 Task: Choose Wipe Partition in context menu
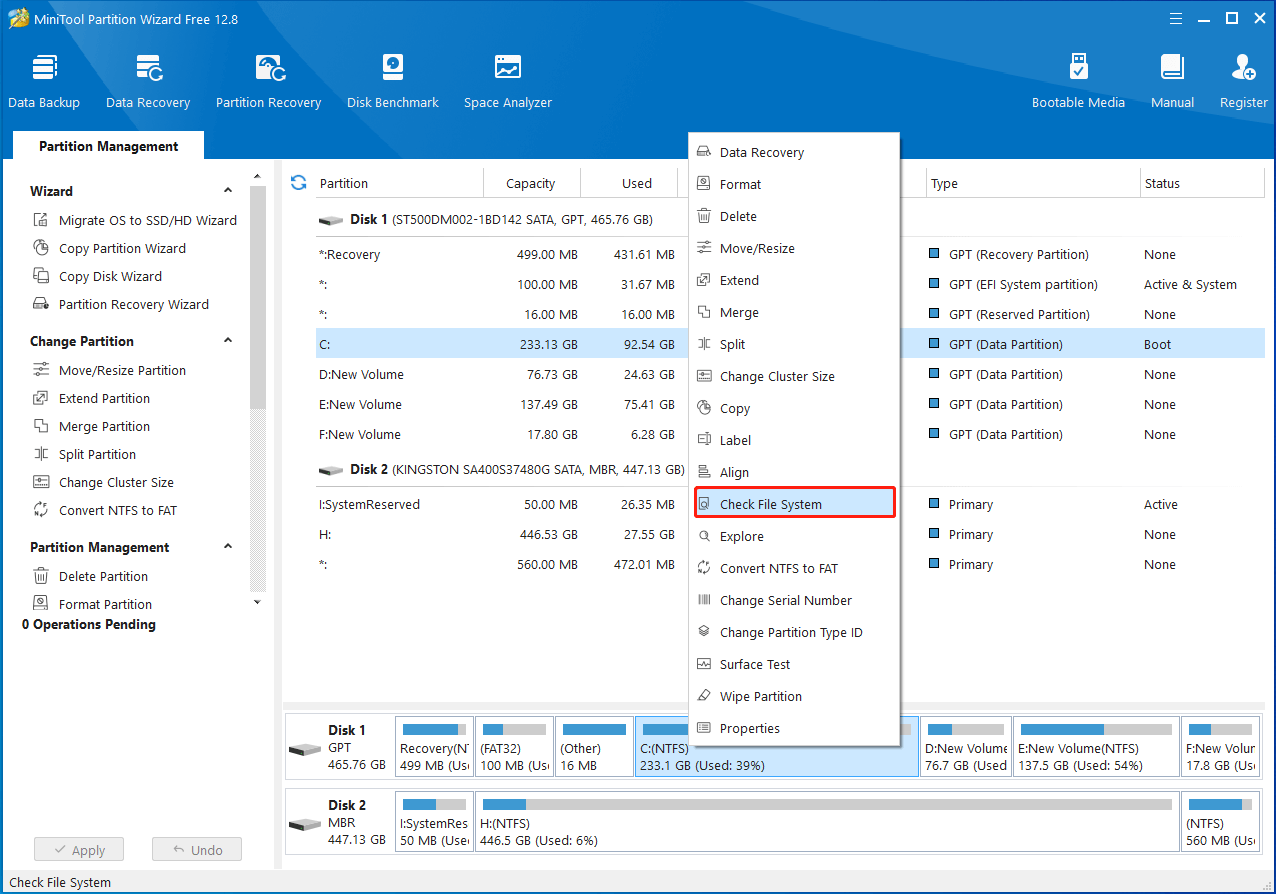pos(794,696)
